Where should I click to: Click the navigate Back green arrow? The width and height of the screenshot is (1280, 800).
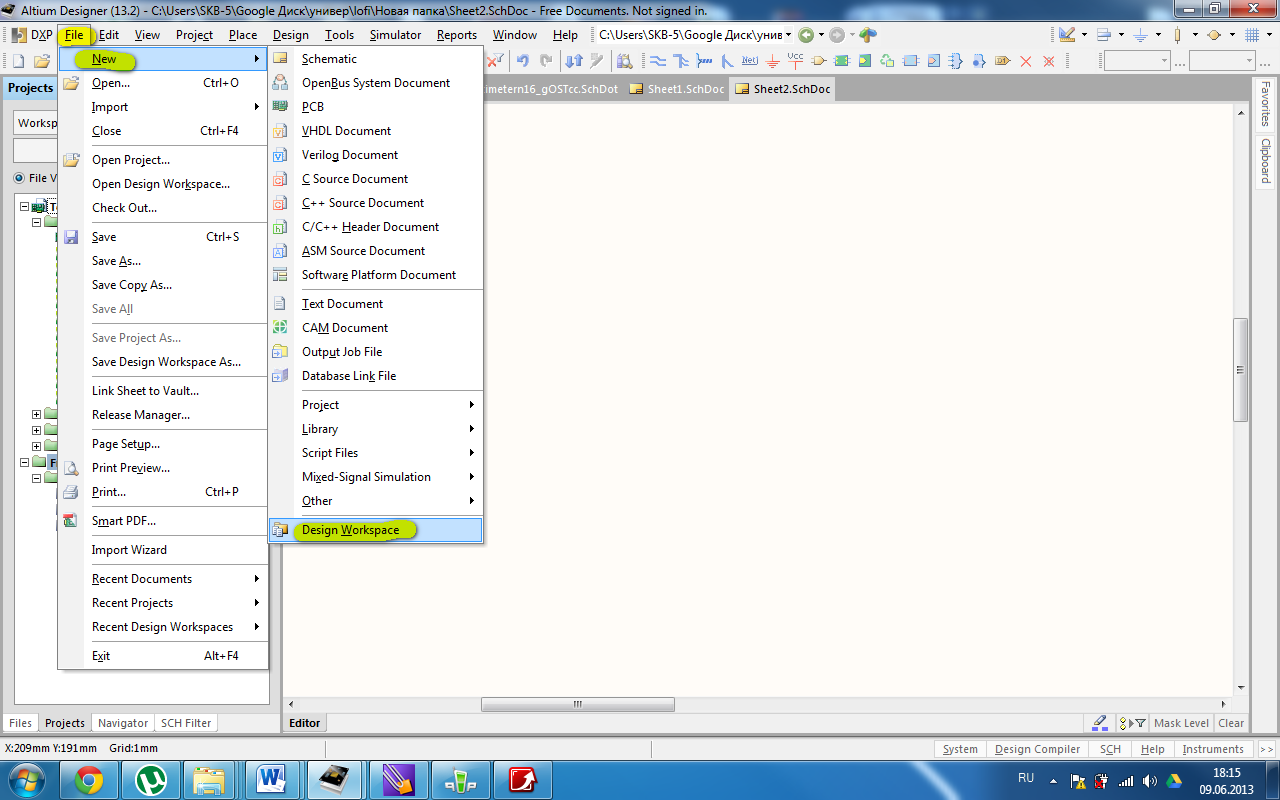pos(806,35)
